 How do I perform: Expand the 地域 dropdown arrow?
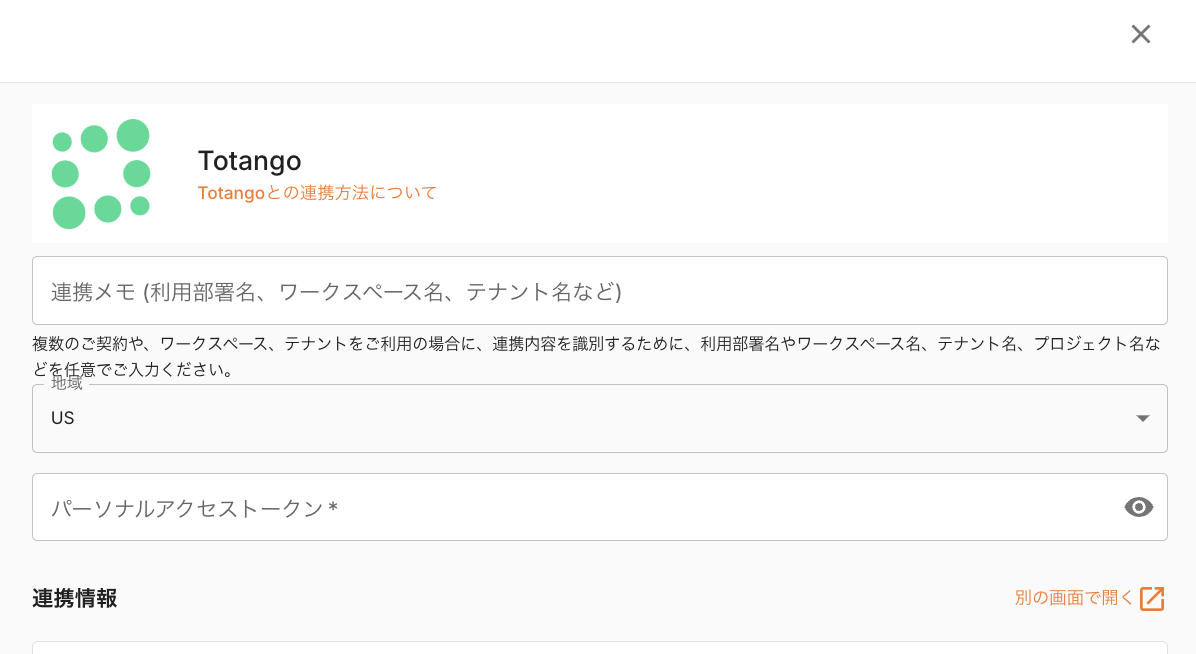coord(1143,418)
